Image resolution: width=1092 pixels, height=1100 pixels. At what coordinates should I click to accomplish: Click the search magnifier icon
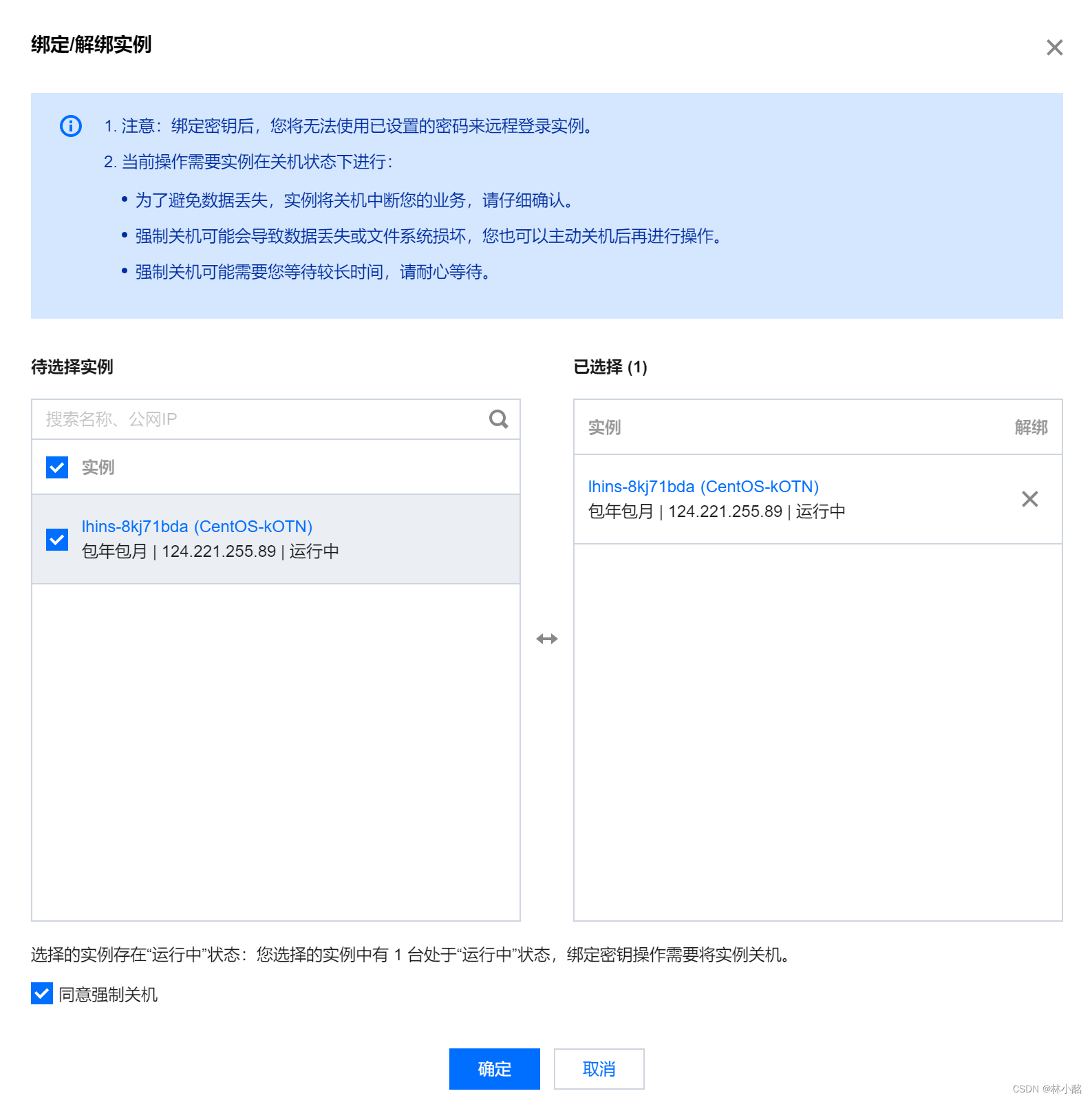[498, 419]
